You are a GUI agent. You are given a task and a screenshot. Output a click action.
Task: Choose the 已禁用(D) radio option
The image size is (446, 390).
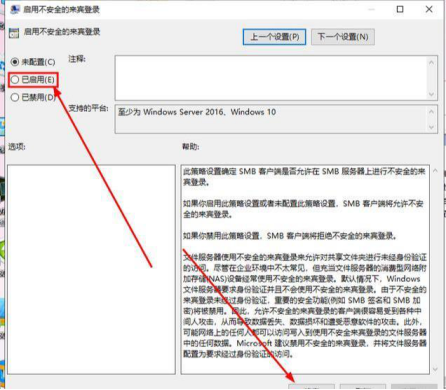33,97
